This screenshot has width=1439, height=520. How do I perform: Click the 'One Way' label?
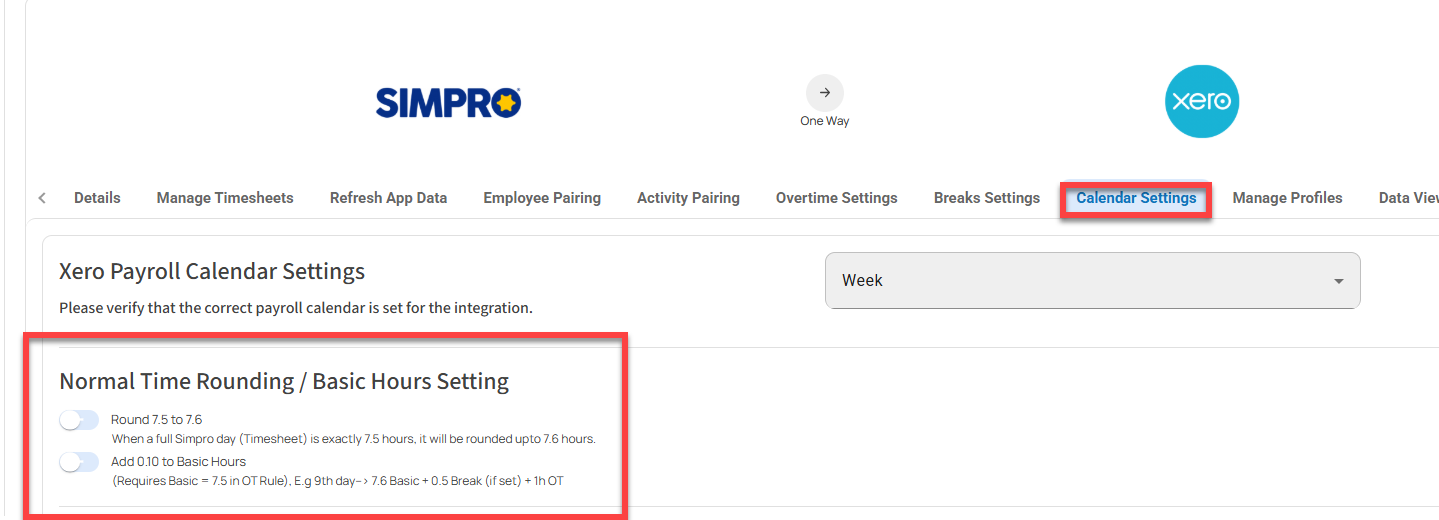(x=825, y=121)
